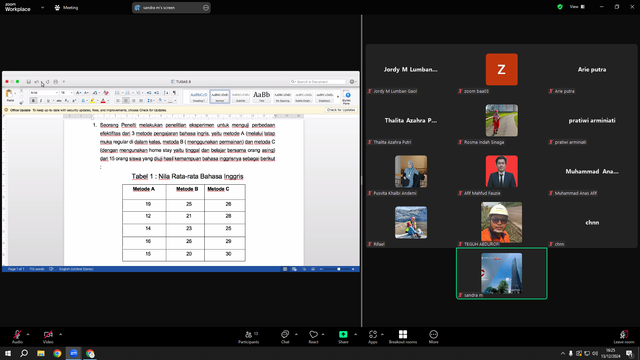The height and width of the screenshot is (360, 640).
Task: Click yellow text highlight color in Word
Action: [93, 100]
